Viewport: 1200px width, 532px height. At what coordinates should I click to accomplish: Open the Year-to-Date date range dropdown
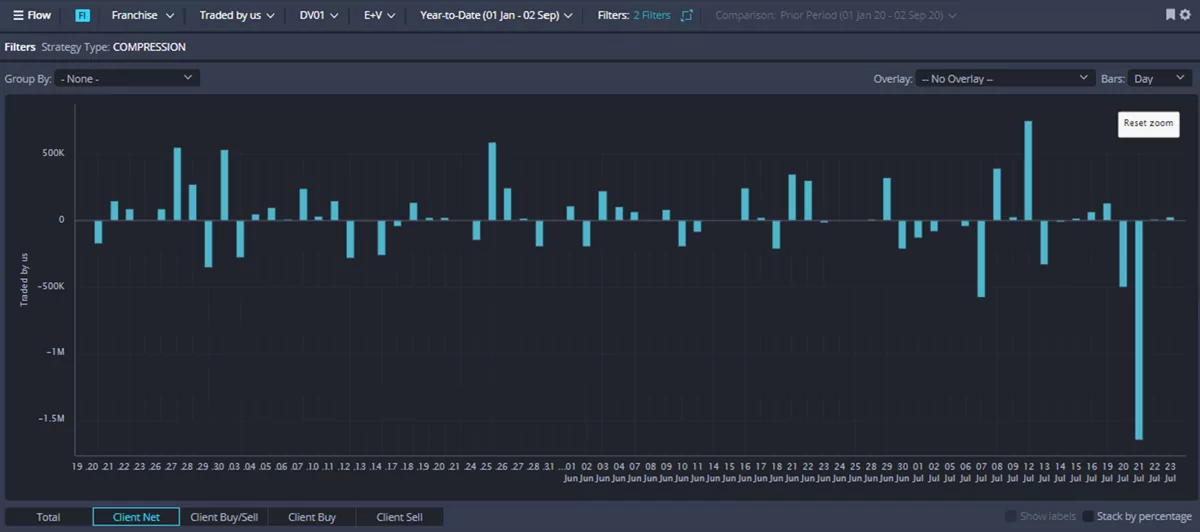497,16
